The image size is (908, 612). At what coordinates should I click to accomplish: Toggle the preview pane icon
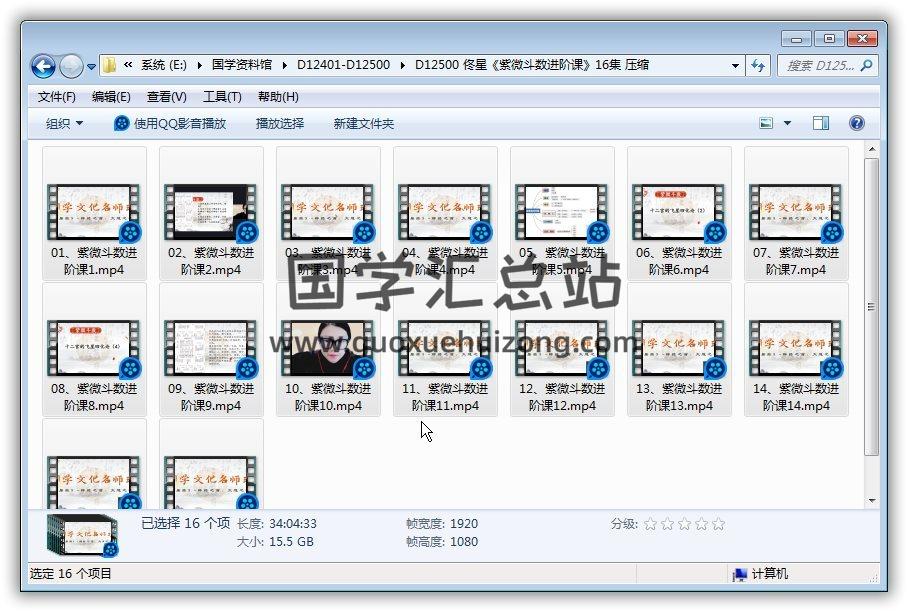(821, 123)
